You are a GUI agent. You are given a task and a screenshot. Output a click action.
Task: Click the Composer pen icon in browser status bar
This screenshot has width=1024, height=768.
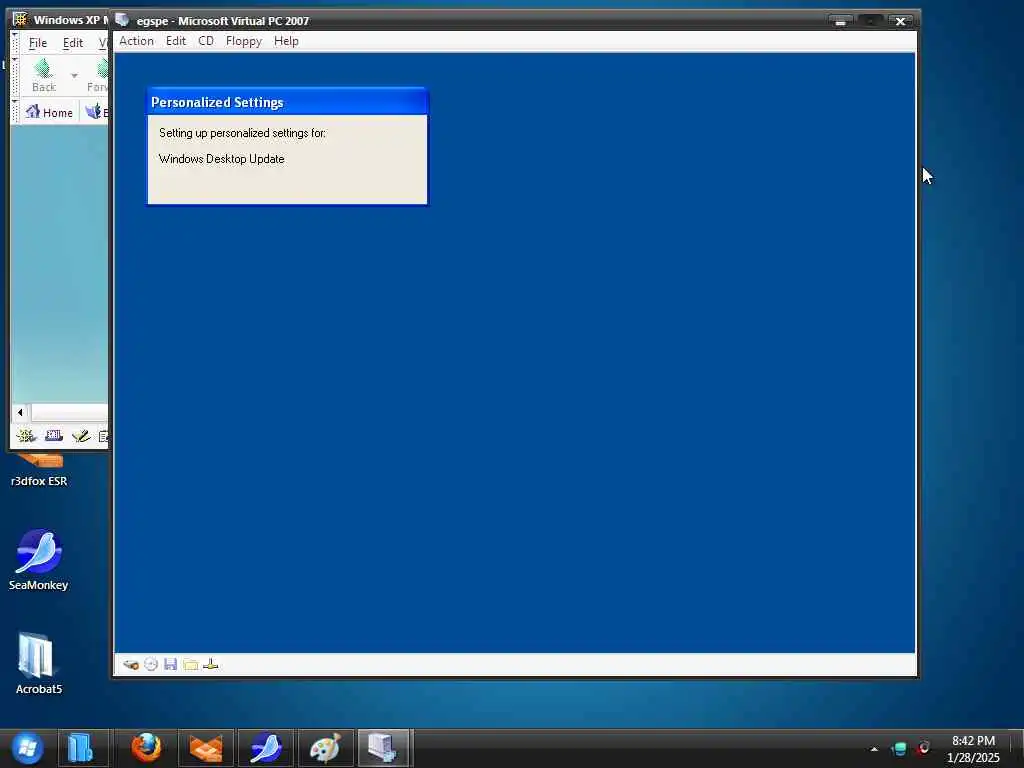coord(81,436)
